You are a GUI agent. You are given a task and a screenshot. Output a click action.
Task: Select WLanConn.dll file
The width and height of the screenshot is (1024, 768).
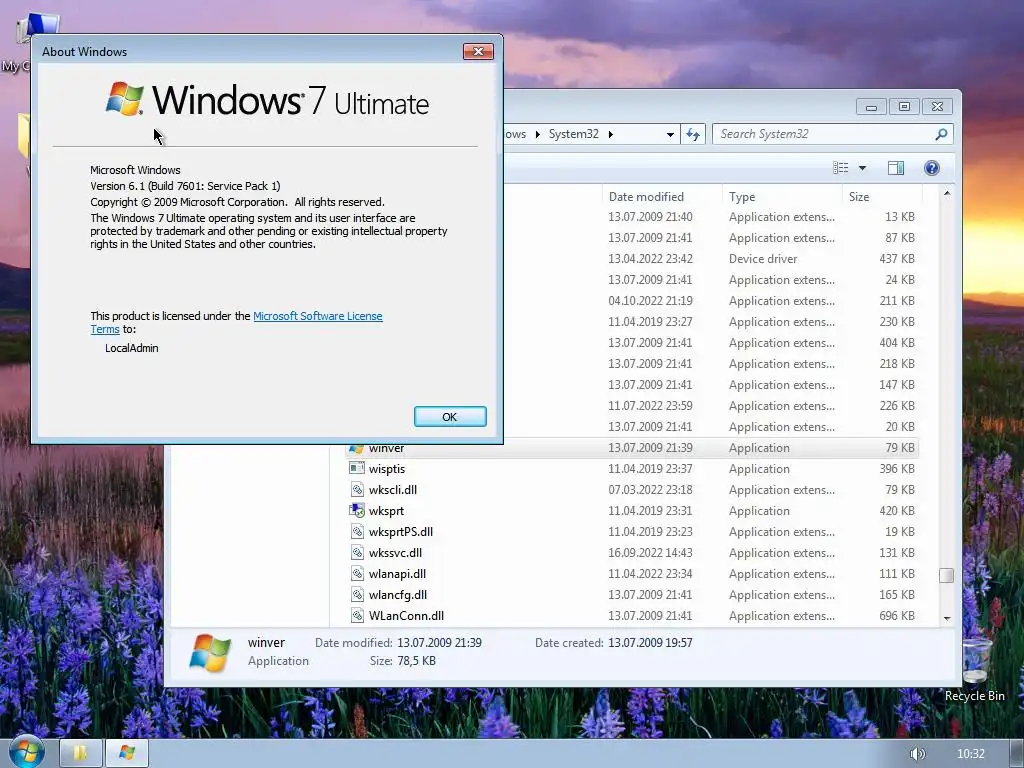click(x=406, y=615)
